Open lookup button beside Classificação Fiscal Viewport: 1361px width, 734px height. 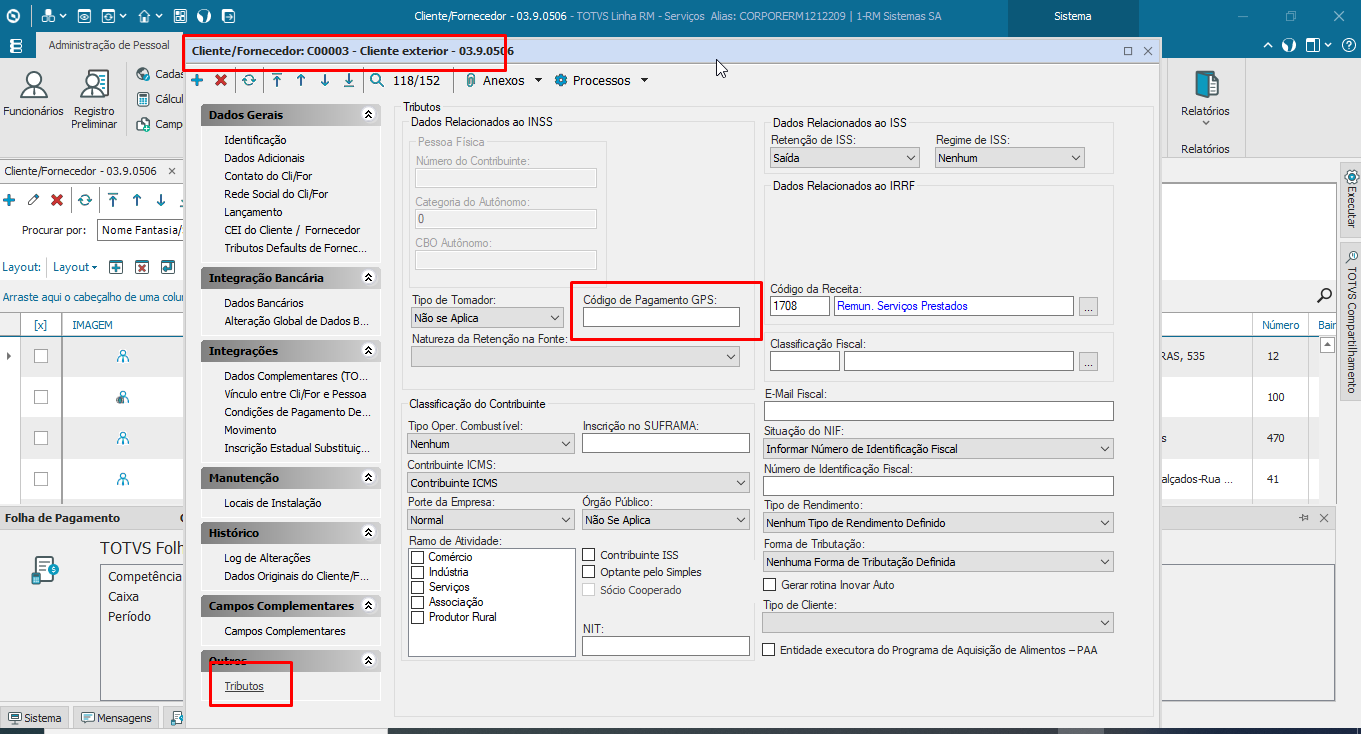click(x=1088, y=361)
